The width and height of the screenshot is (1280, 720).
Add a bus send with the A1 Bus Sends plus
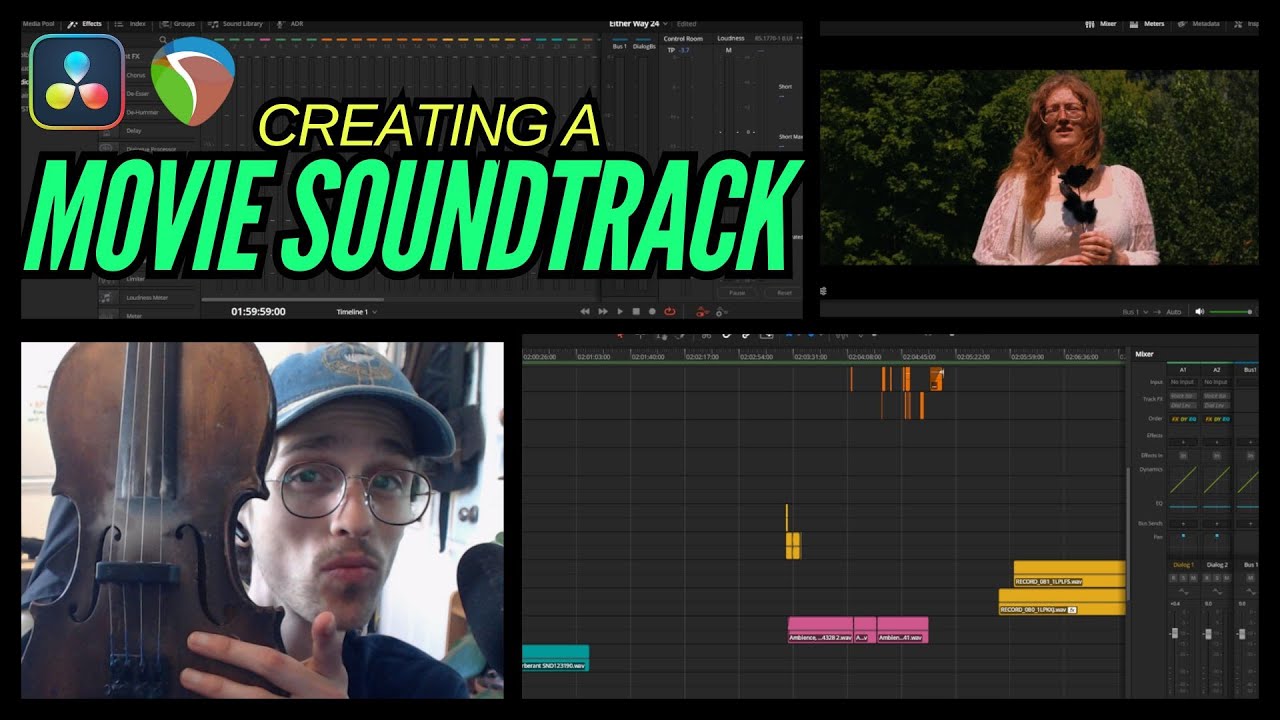[x=1182, y=523]
